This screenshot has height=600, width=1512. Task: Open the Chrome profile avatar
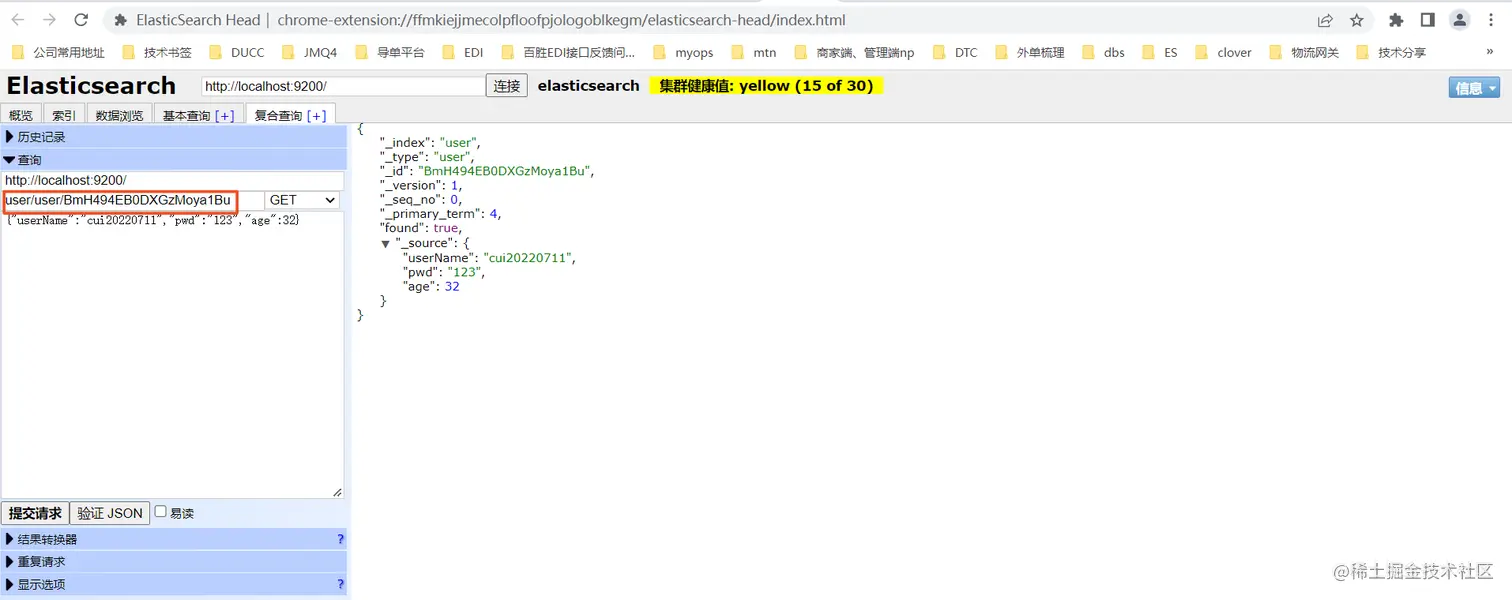click(x=1460, y=20)
